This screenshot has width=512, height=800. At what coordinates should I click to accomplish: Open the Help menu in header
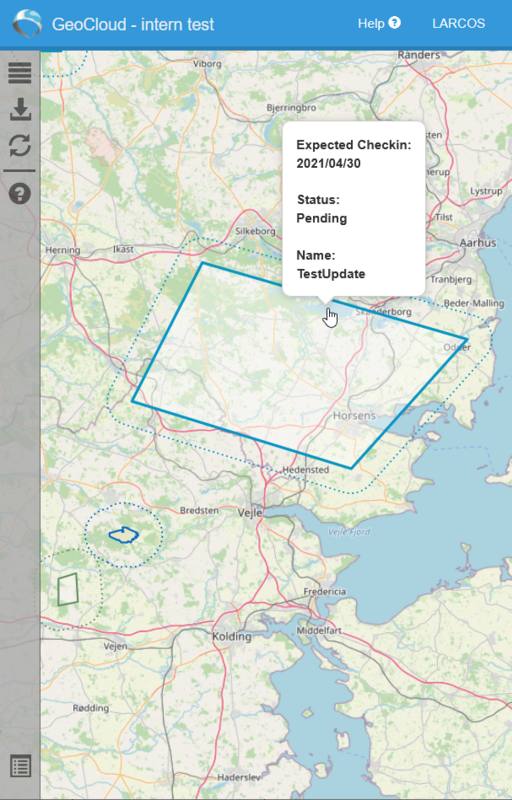pyautogui.click(x=379, y=23)
